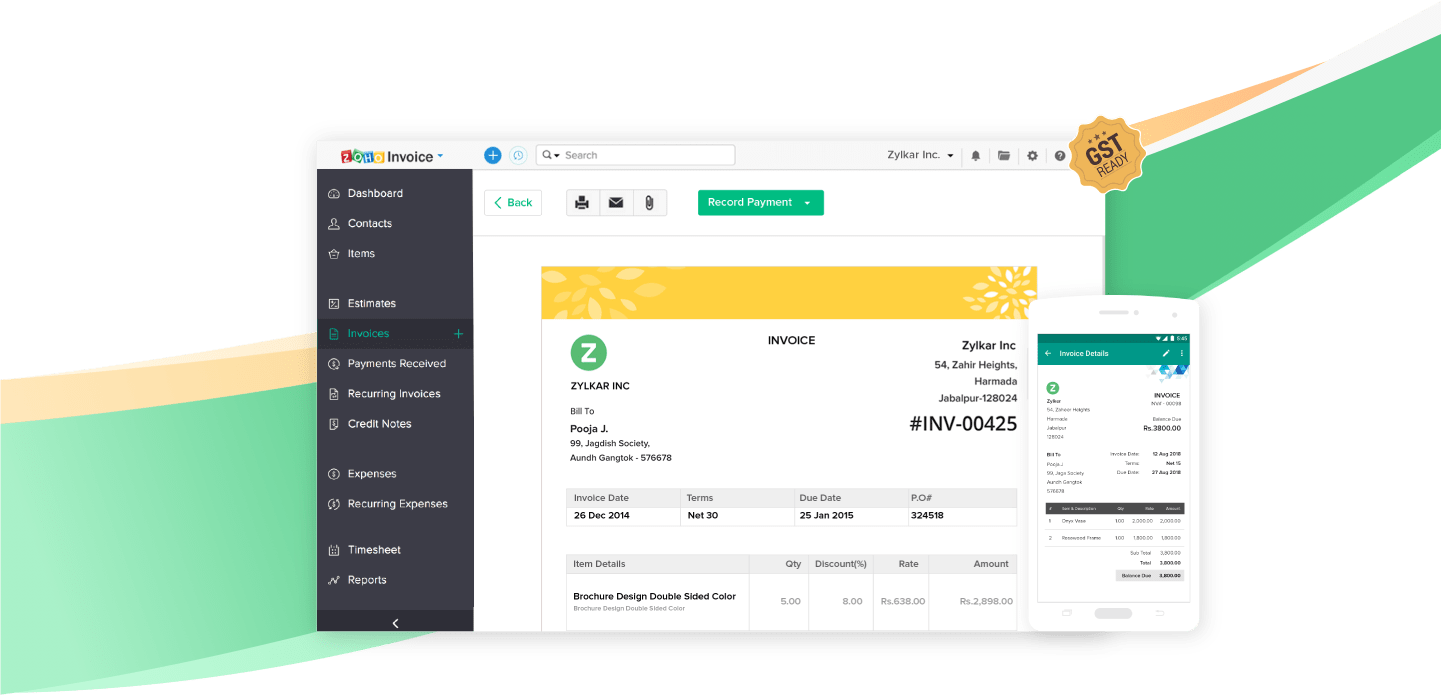The height and width of the screenshot is (695, 1441).
Task: Email the invoice using the envelope icon
Action: (616, 203)
